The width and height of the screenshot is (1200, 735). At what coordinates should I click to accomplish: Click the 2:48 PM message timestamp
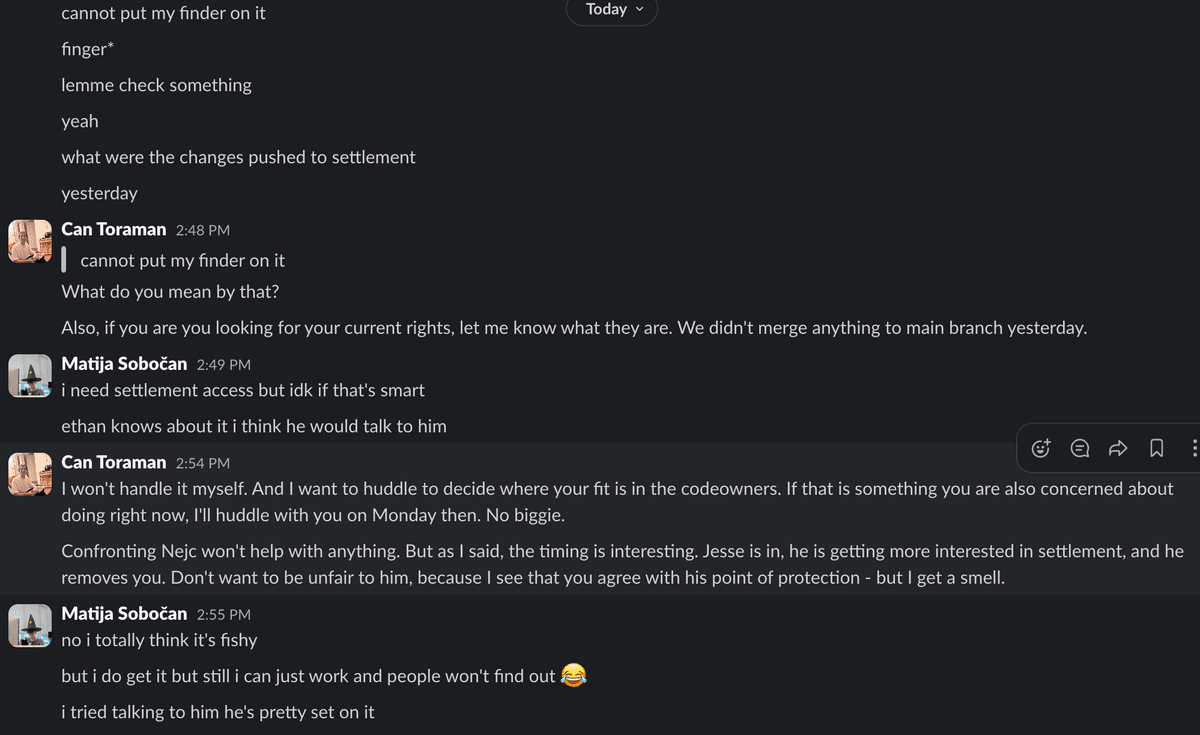tap(203, 230)
